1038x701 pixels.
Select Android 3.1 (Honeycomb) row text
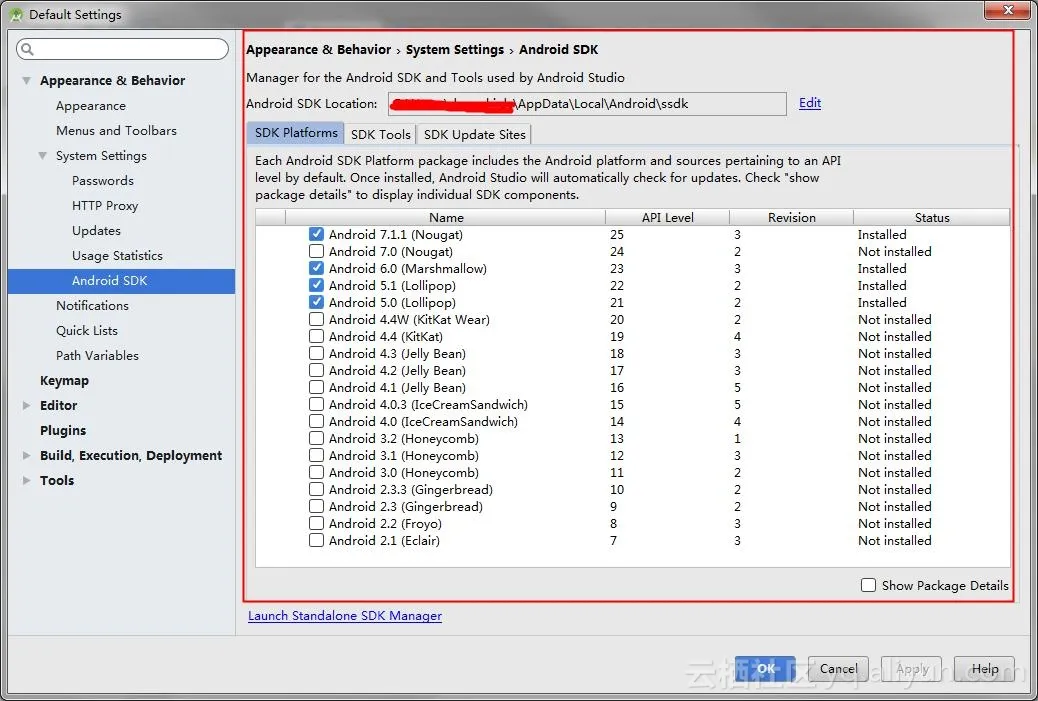click(x=404, y=455)
